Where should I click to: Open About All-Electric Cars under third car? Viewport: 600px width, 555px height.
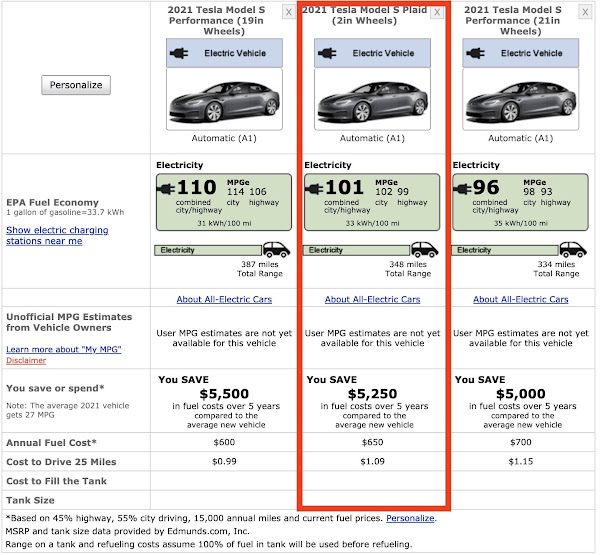521,299
